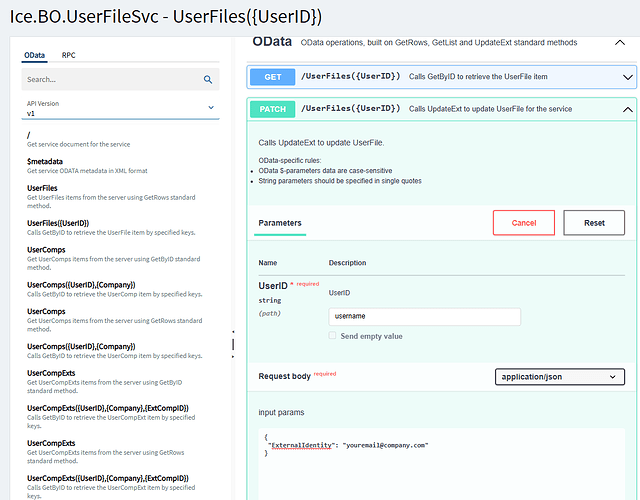Open the root / service document entry
This screenshot has height=500, width=640.
coord(78,139)
